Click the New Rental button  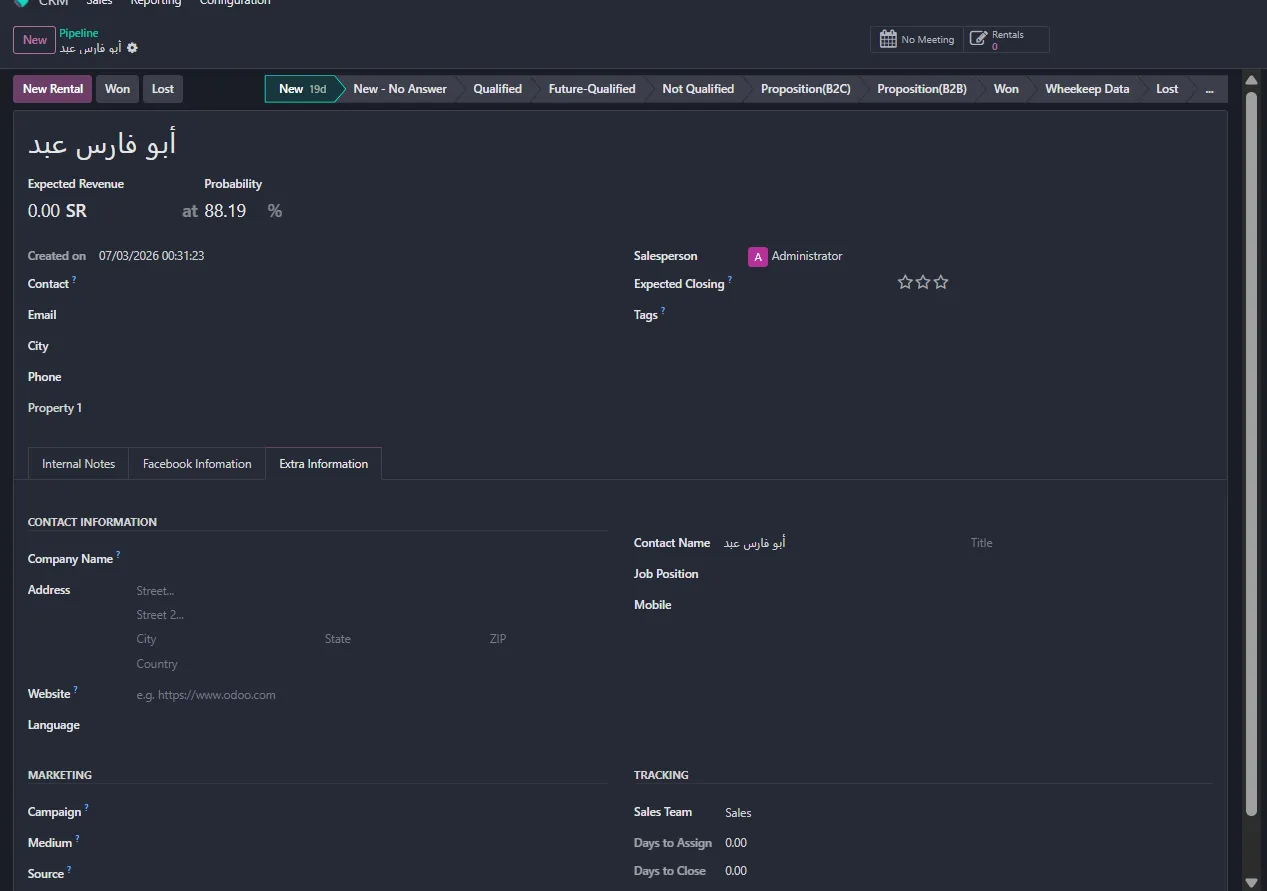click(53, 89)
